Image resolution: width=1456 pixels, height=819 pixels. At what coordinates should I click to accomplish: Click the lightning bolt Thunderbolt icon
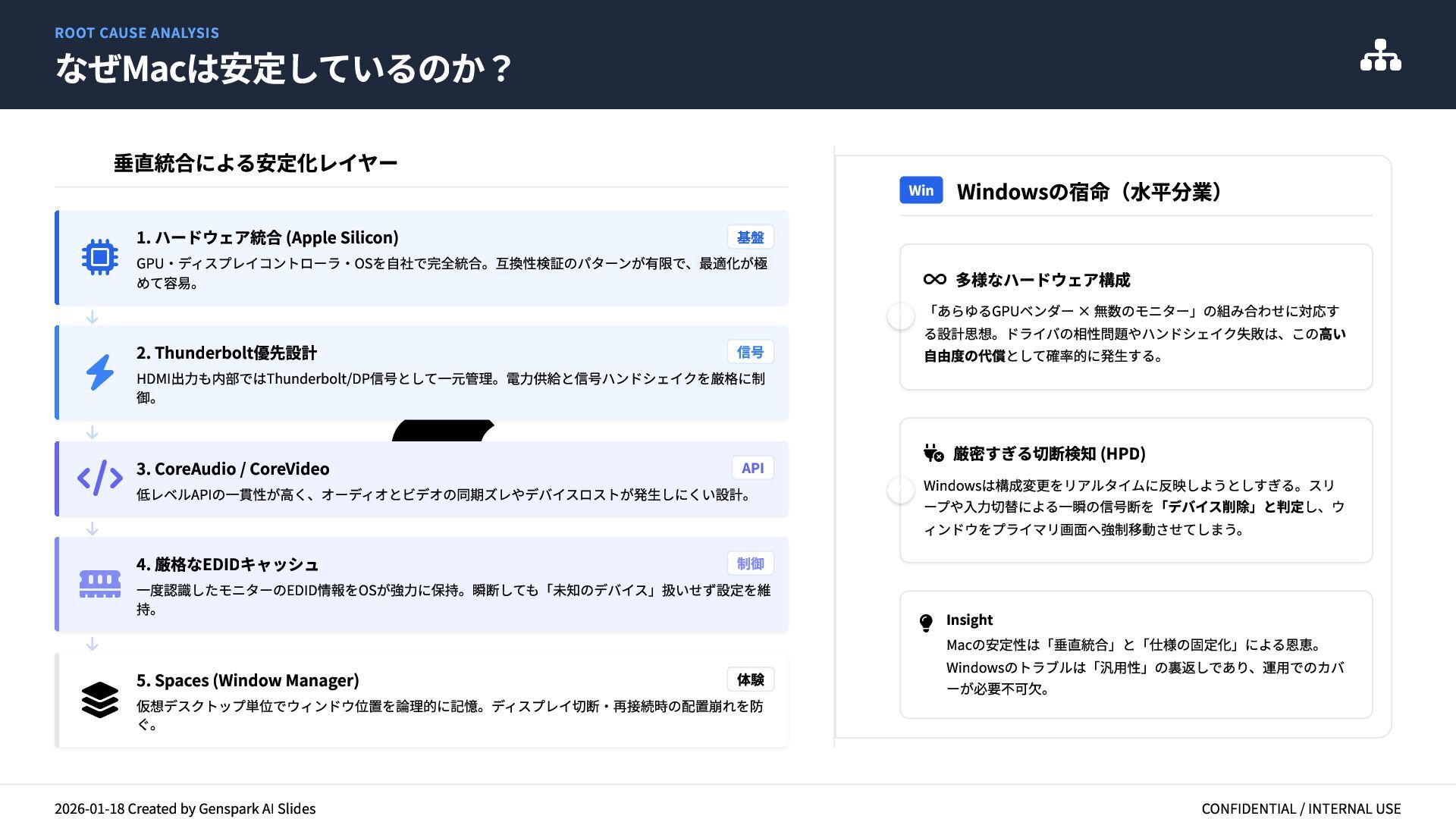pos(99,372)
